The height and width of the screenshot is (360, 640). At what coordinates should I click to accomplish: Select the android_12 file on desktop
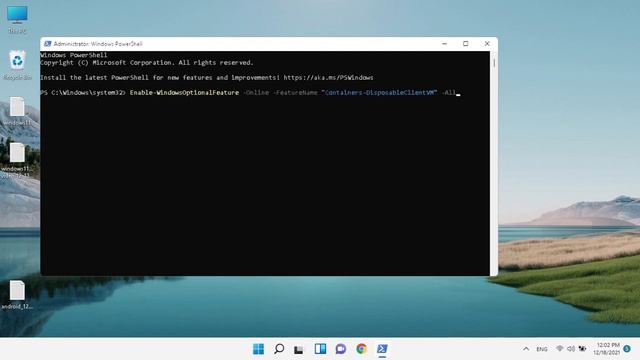(17, 295)
